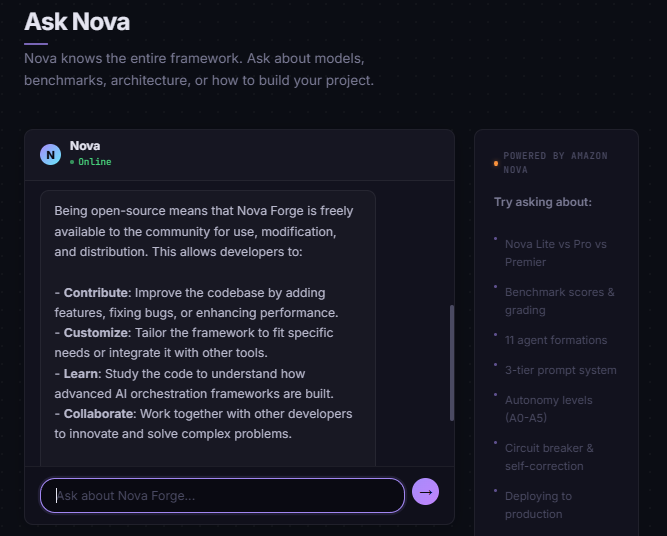This screenshot has height=536, width=667.
Task: Focus the Ask about Nova Forge input
Action: (x=222, y=495)
